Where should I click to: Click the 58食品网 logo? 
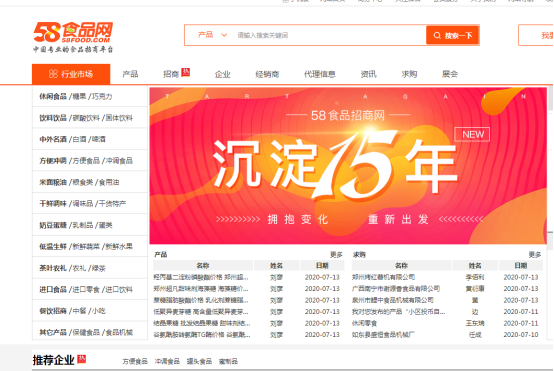click(x=73, y=37)
